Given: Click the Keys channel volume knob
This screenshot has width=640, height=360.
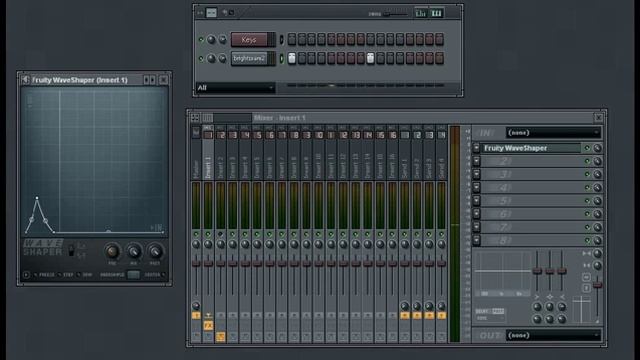Looking at the screenshot, I should point(222,40).
